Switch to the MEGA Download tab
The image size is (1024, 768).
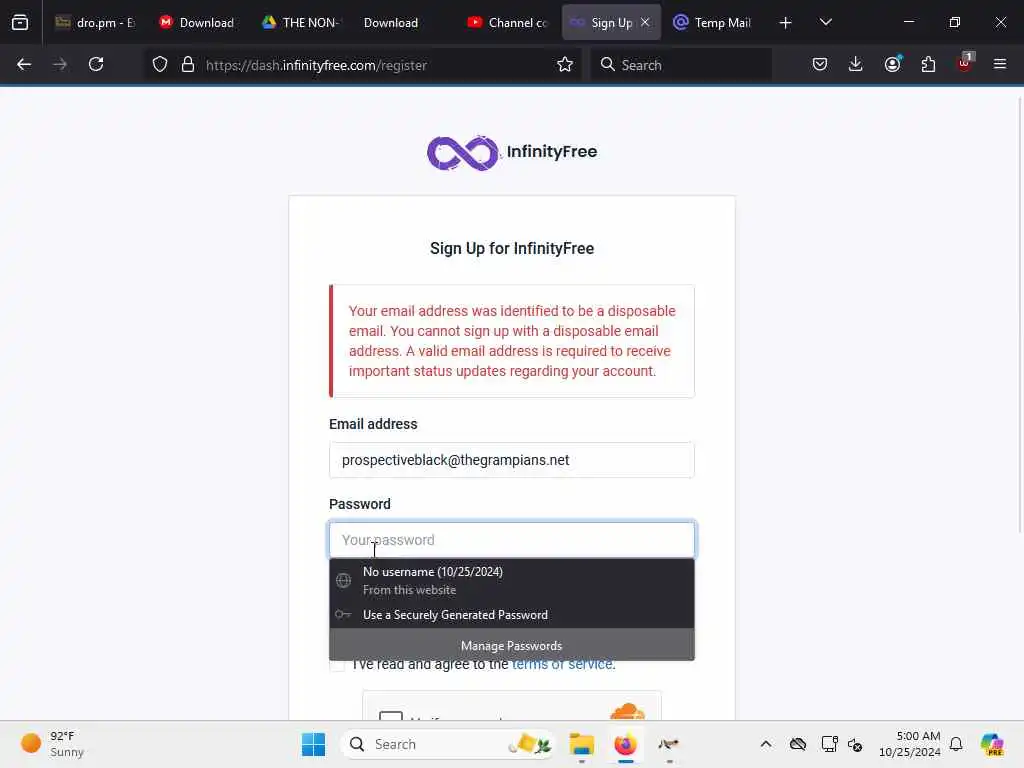[197, 22]
